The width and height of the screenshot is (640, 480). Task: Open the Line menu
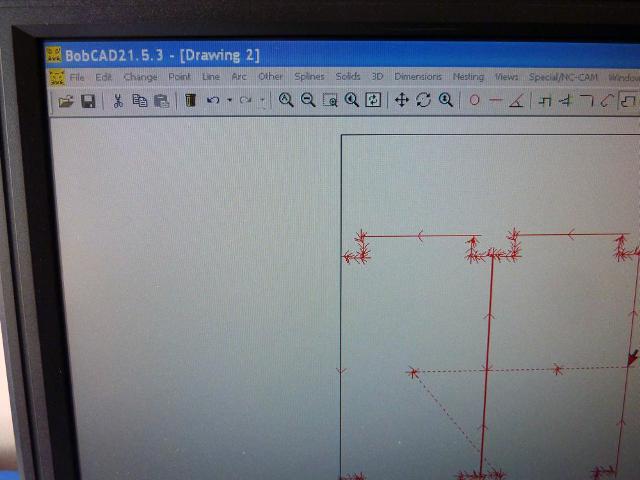pyautogui.click(x=211, y=77)
